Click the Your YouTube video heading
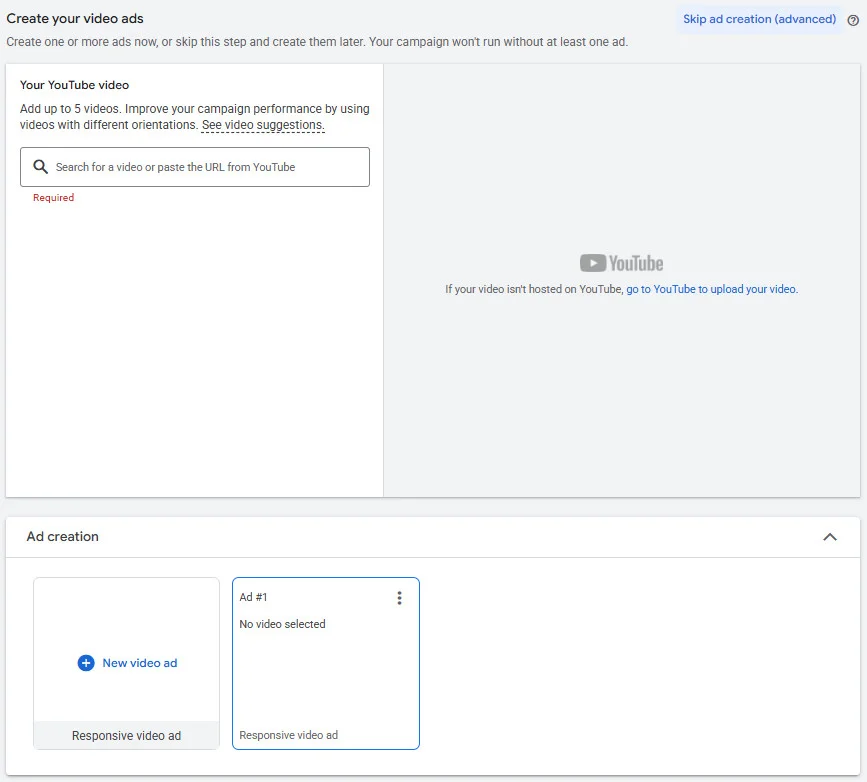 [75, 85]
